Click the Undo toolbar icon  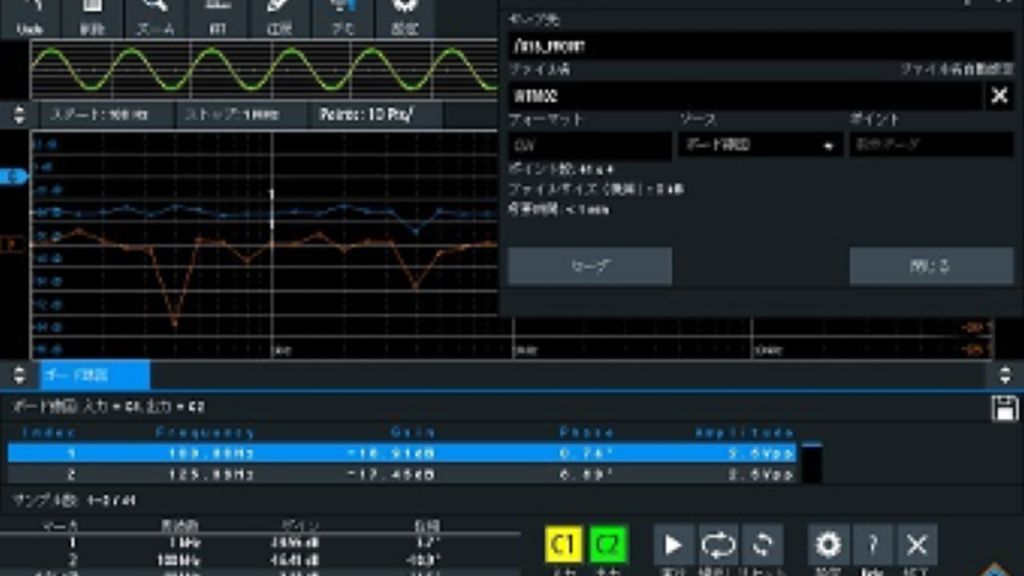(x=30, y=17)
